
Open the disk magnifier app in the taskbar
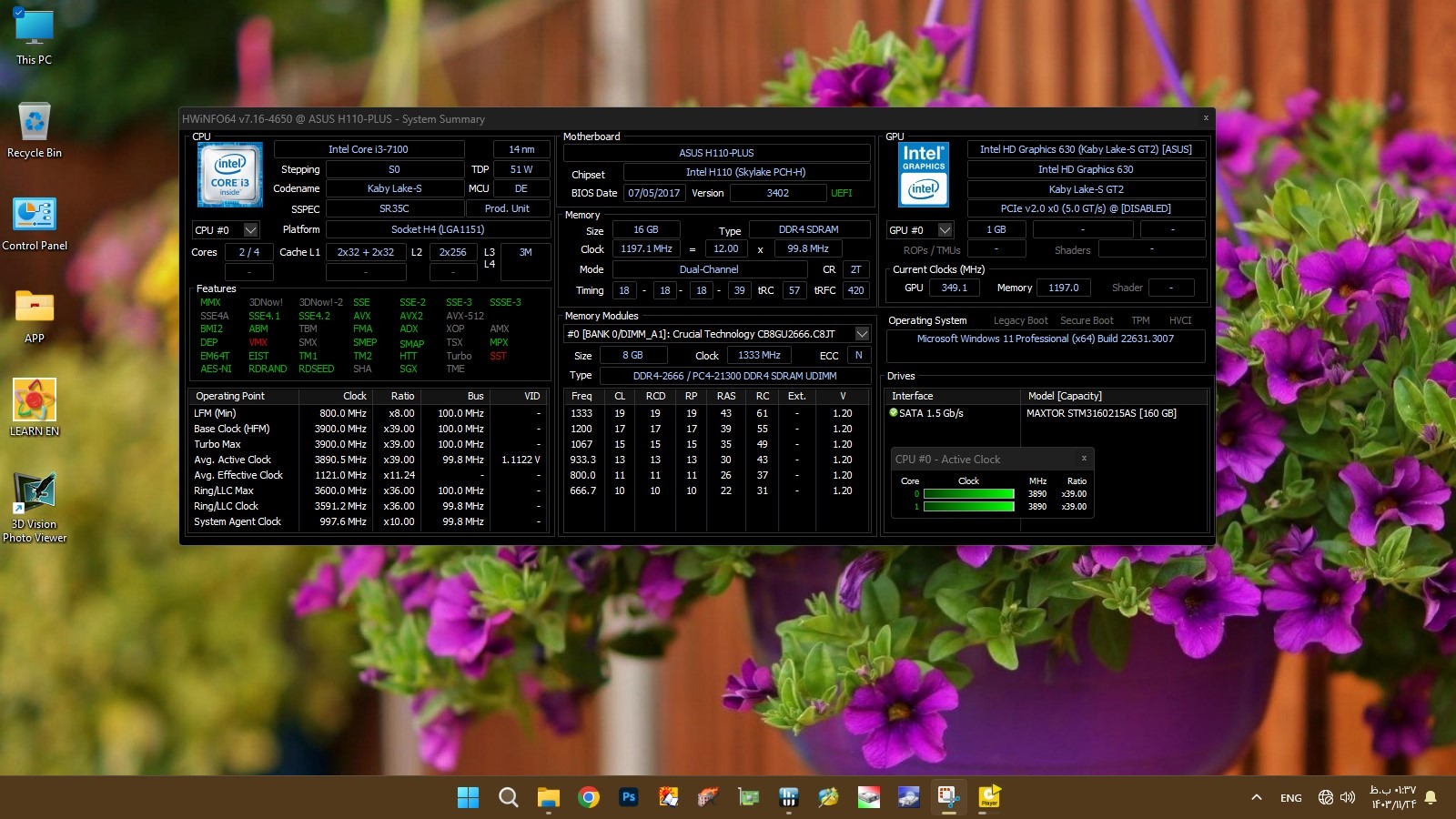[x=908, y=797]
